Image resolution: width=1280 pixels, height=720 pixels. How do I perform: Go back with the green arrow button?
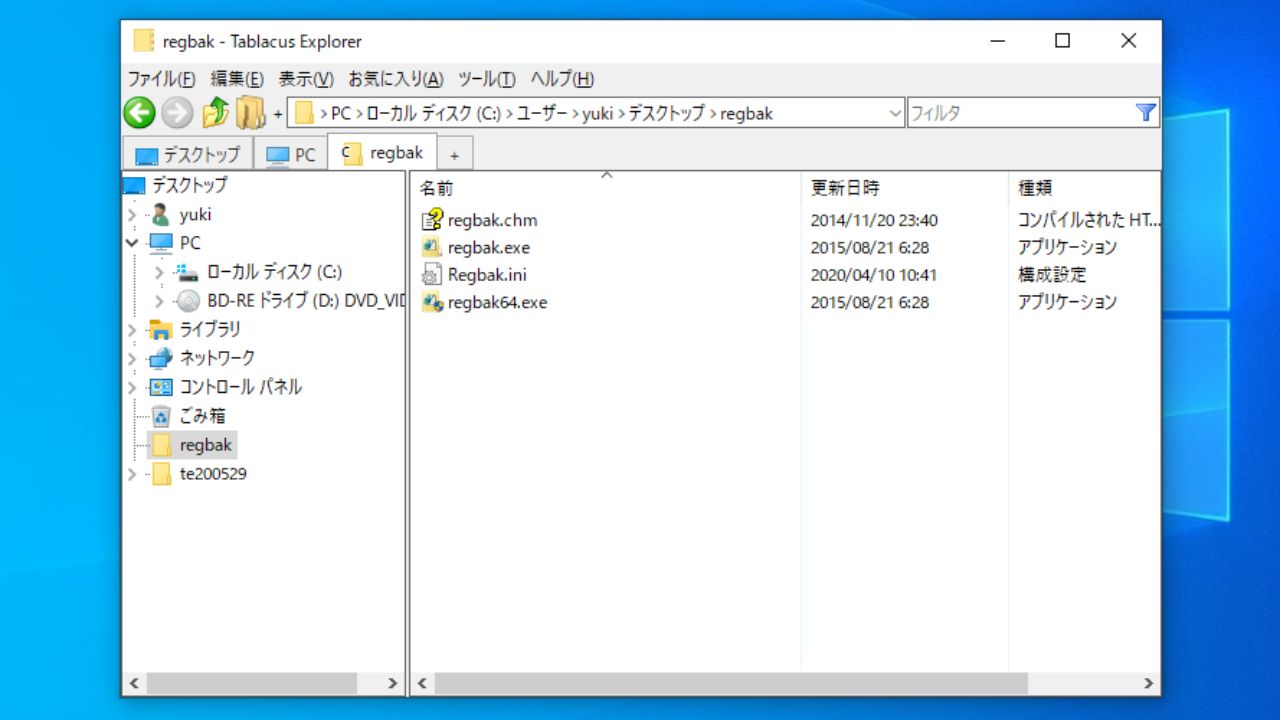pos(139,113)
